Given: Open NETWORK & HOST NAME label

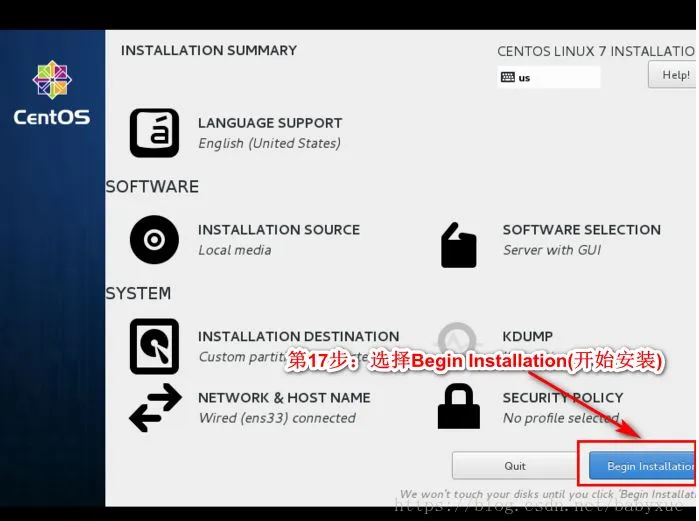Looking at the screenshot, I should 284,398.
